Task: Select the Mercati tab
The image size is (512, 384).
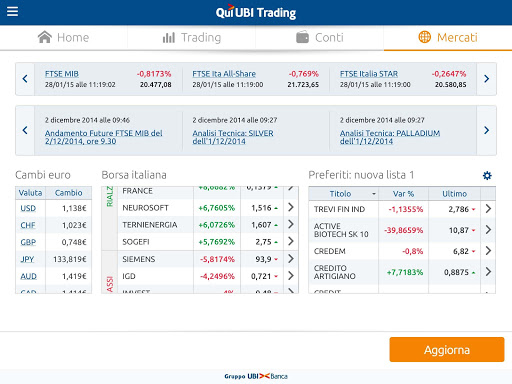Action: [x=448, y=37]
